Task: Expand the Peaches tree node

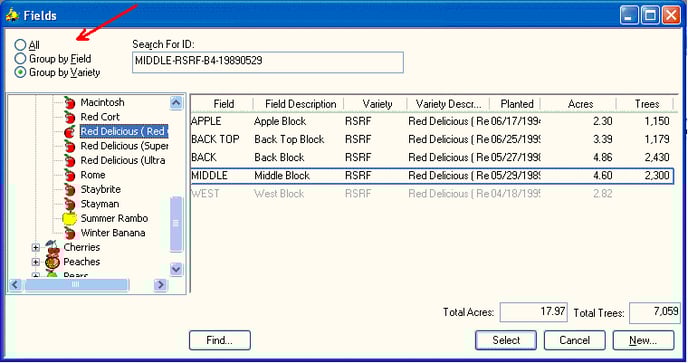Action: click(x=36, y=262)
